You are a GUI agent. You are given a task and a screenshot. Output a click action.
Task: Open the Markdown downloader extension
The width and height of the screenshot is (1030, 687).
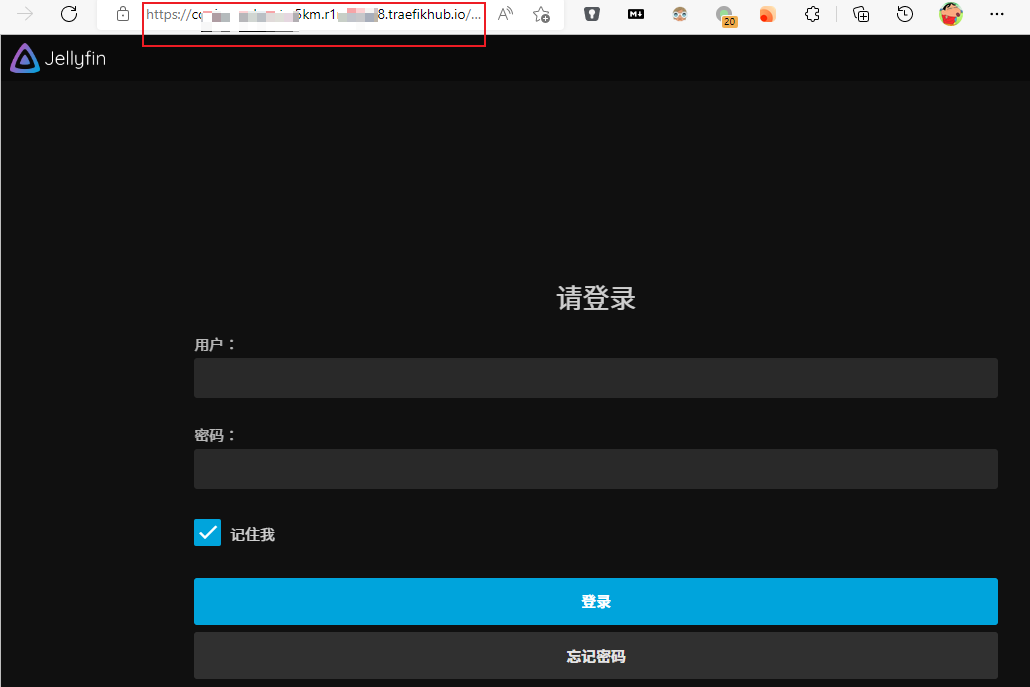pyautogui.click(x=635, y=14)
